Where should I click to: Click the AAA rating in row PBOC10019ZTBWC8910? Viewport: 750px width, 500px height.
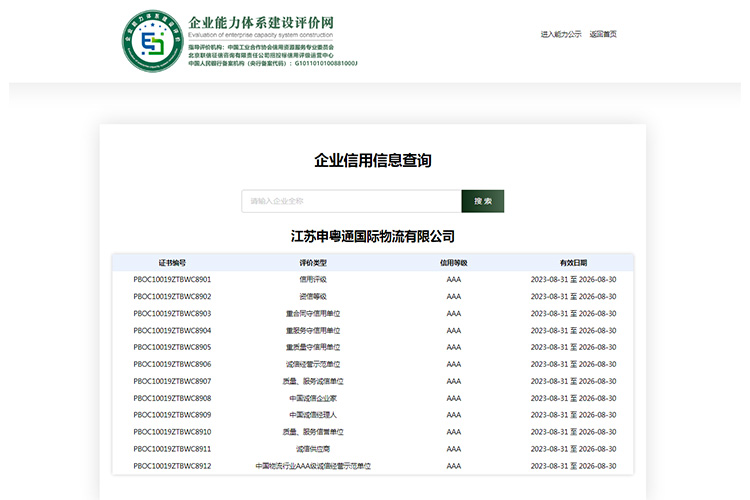(x=453, y=432)
